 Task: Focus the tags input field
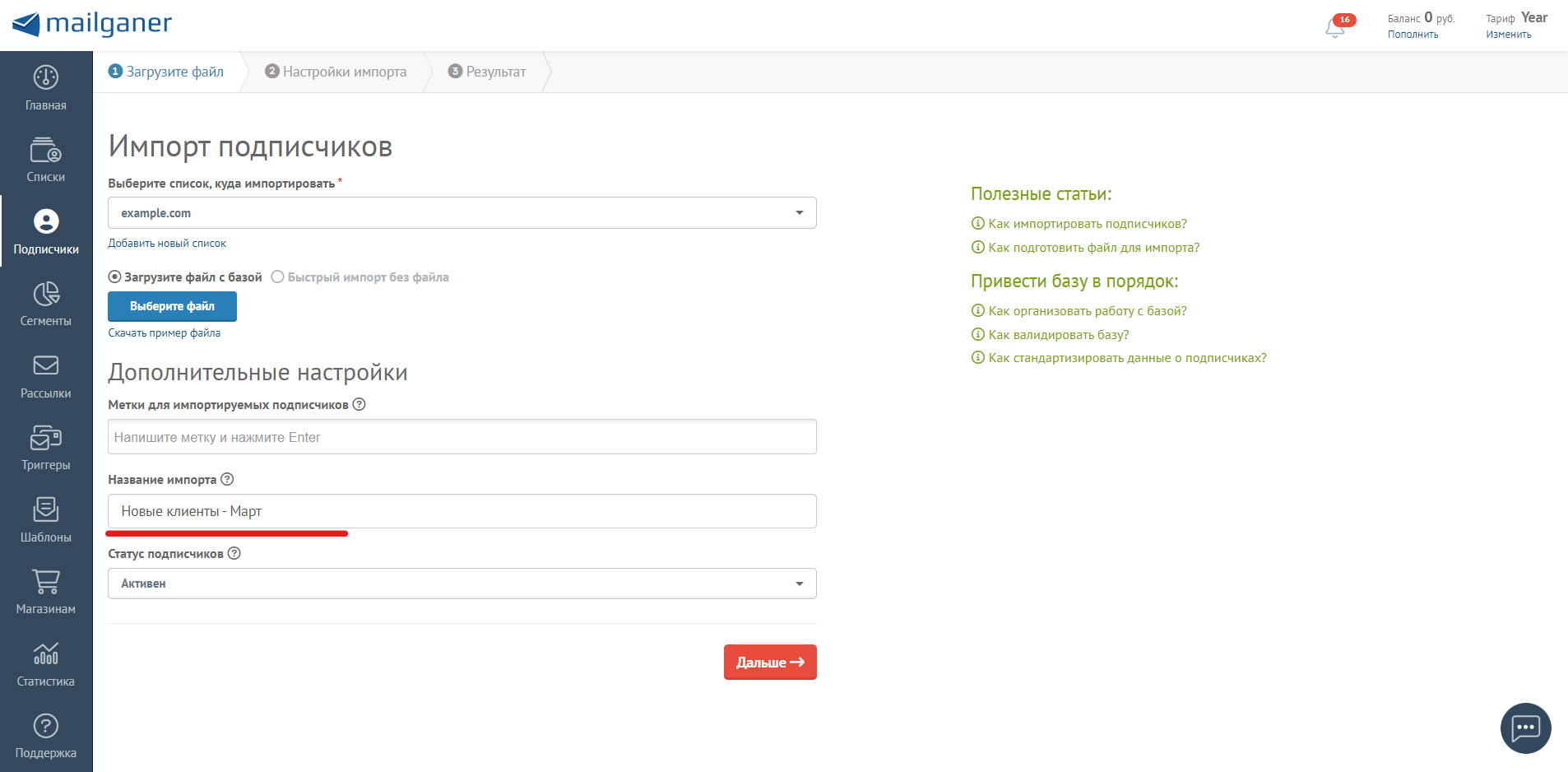462,437
